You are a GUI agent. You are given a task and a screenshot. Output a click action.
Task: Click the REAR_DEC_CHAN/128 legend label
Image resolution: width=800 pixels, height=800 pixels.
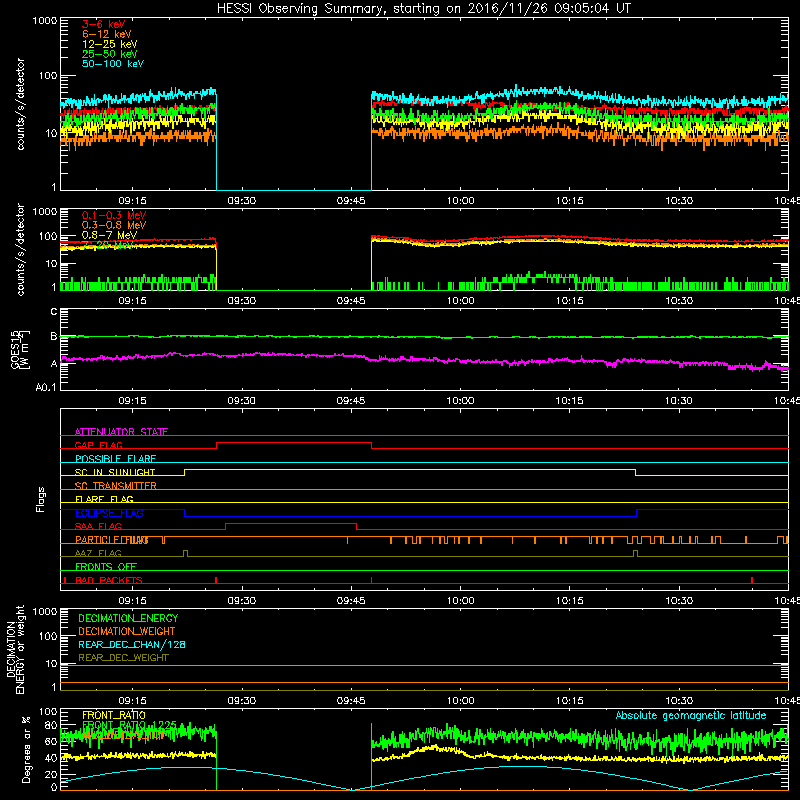tap(132, 644)
